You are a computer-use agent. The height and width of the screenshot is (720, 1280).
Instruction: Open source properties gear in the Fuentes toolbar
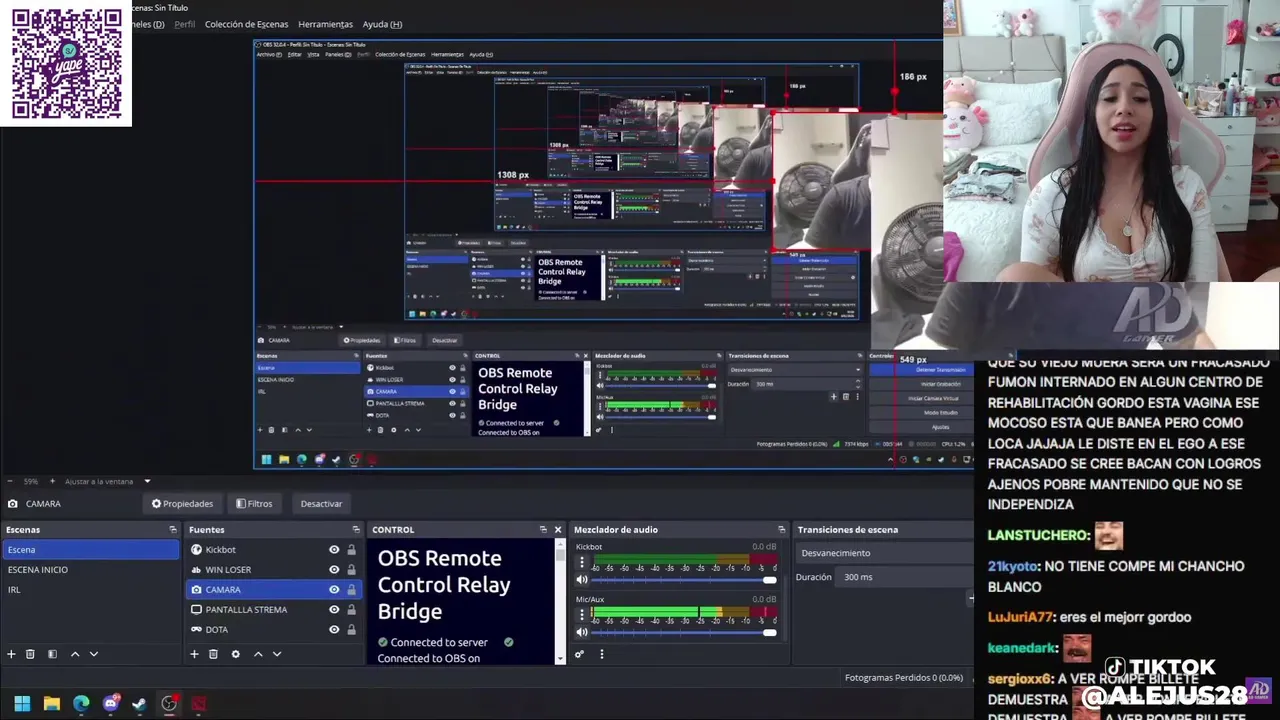pos(235,654)
